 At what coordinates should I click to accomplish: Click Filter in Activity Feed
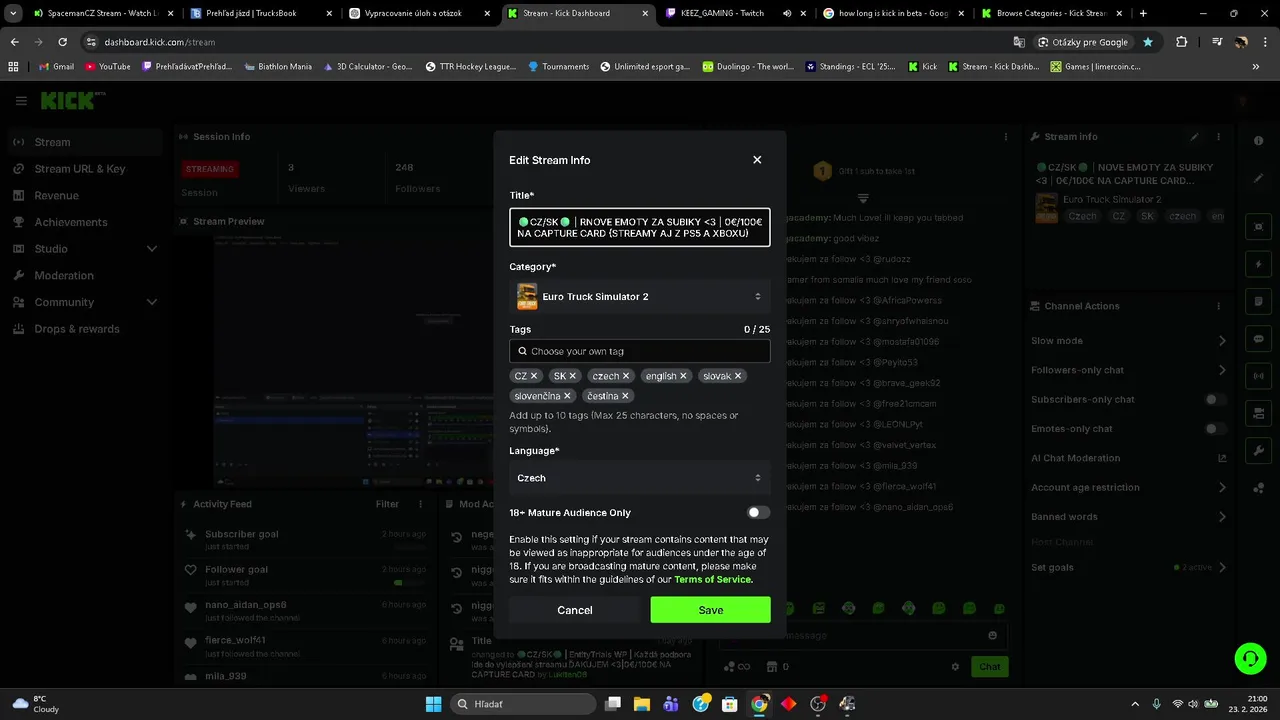(x=387, y=504)
